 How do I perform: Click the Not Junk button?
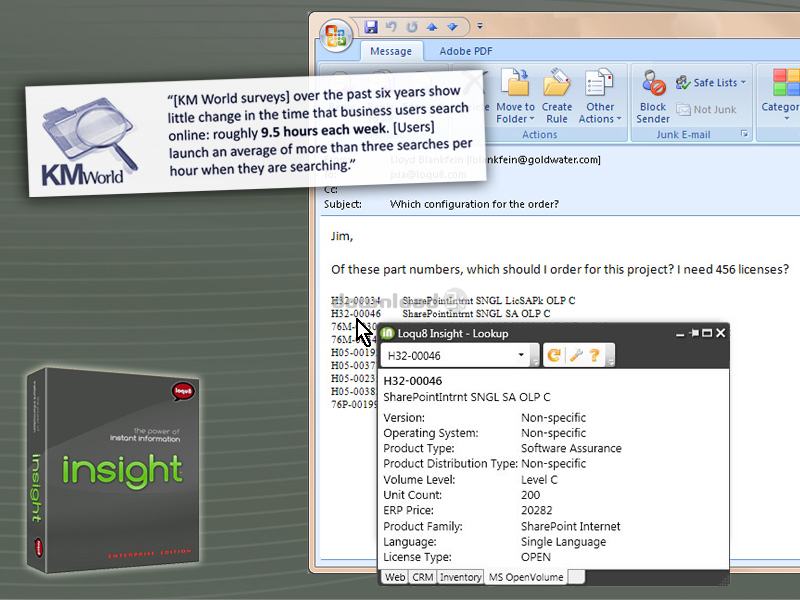(x=706, y=109)
